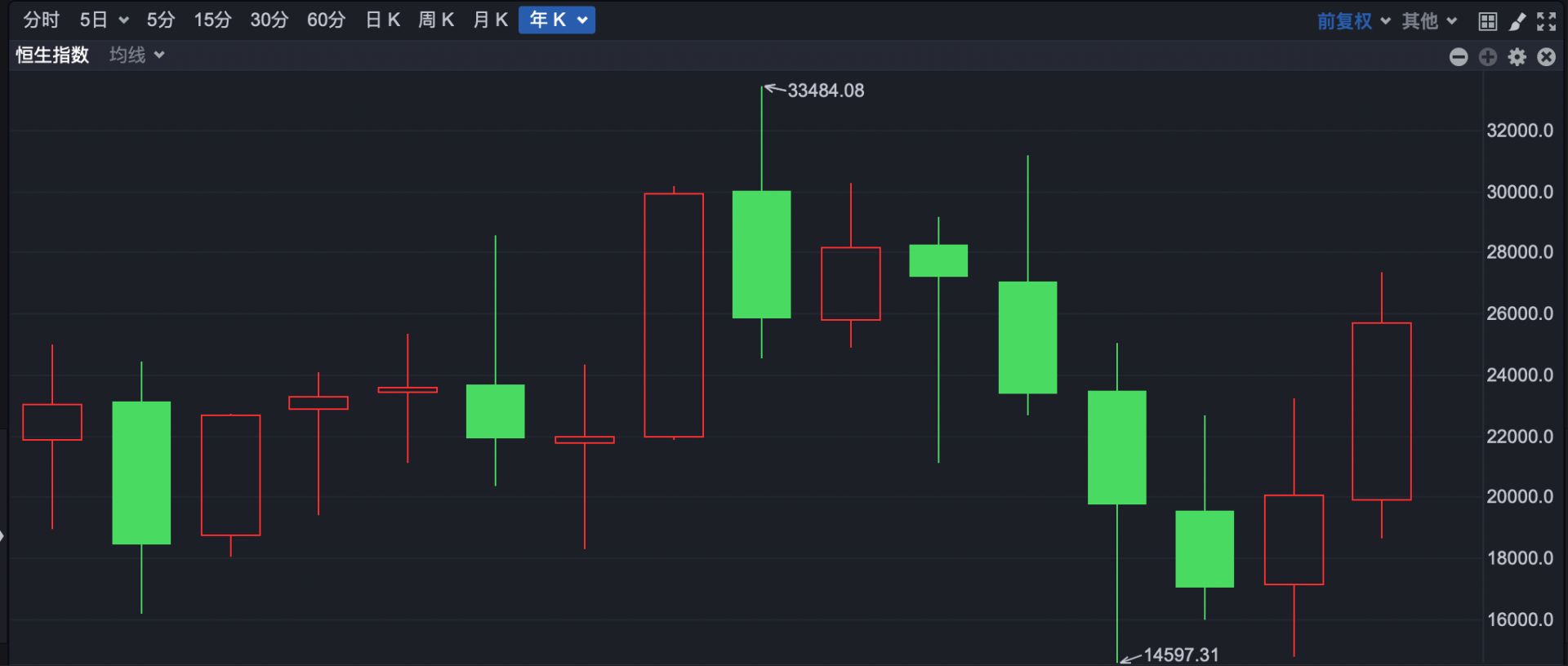Close the chart panel with X icon
Viewport: 1568px width, 666px height.
coord(1546,57)
